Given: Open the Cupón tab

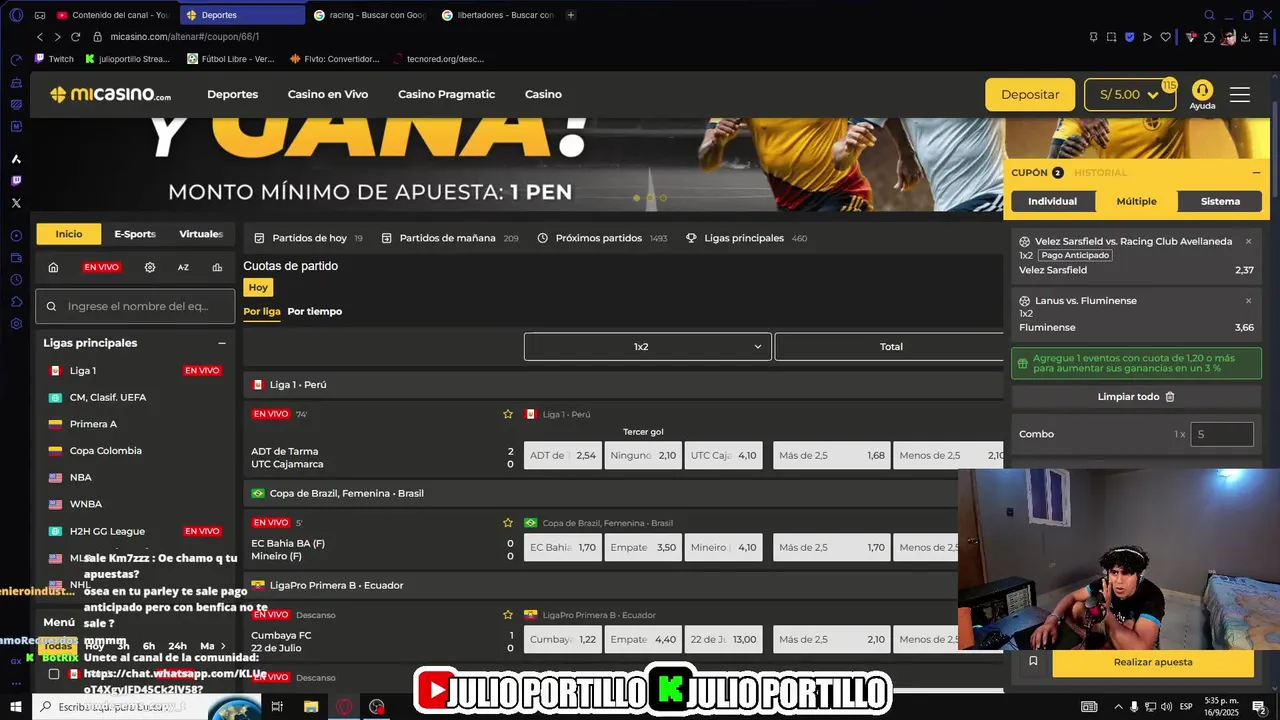Looking at the screenshot, I should 1037,173.
